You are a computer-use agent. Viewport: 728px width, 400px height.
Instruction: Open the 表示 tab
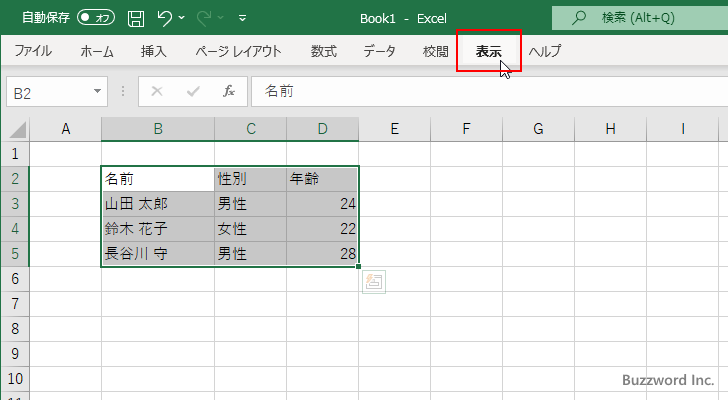click(x=489, y=51)
